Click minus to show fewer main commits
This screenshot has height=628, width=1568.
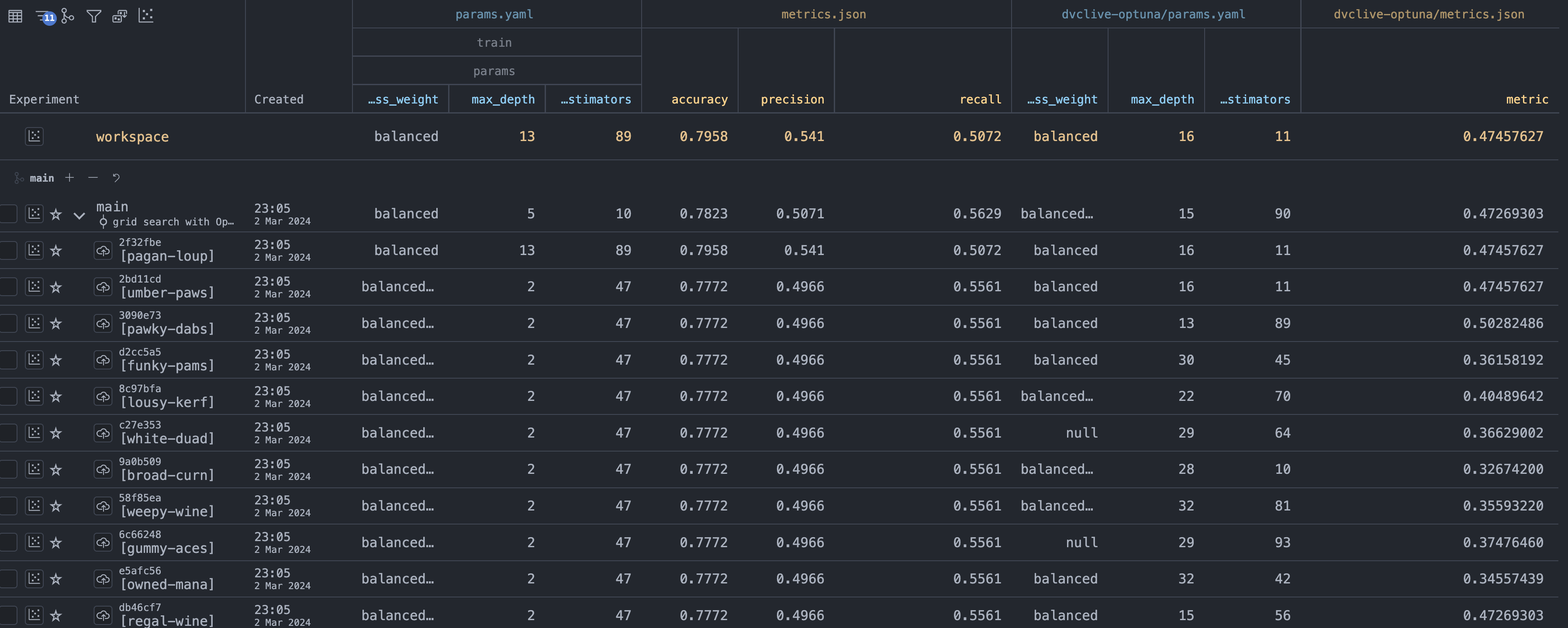point(93,178)
